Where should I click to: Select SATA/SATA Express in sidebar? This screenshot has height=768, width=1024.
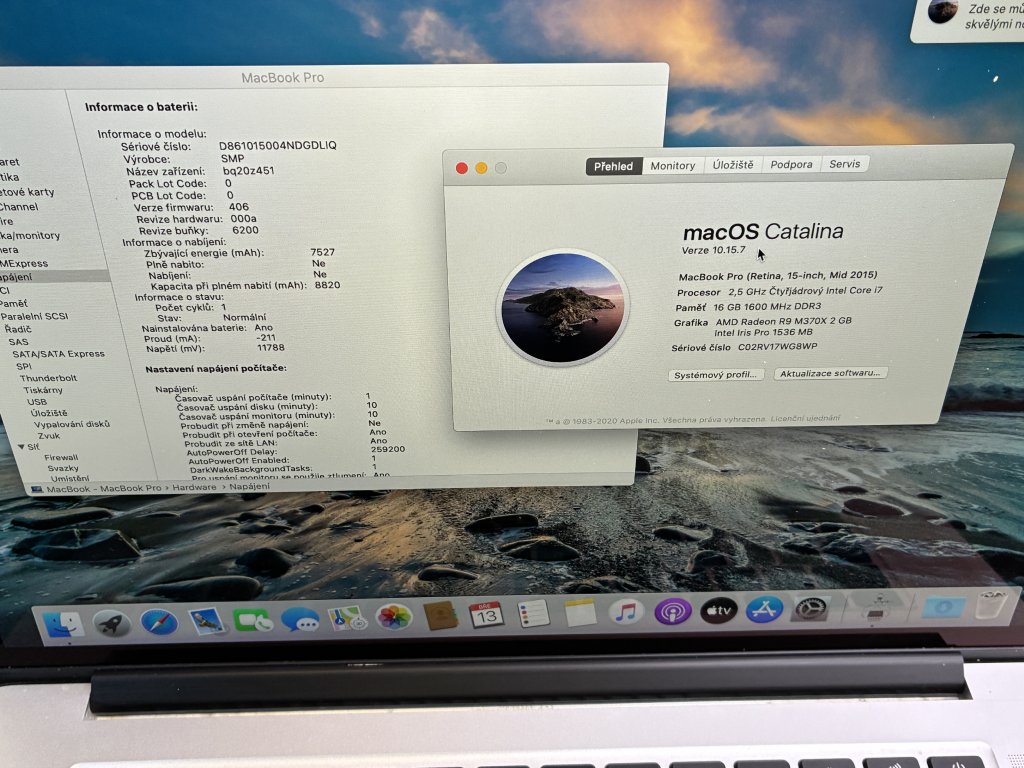(x=58, y=354)
